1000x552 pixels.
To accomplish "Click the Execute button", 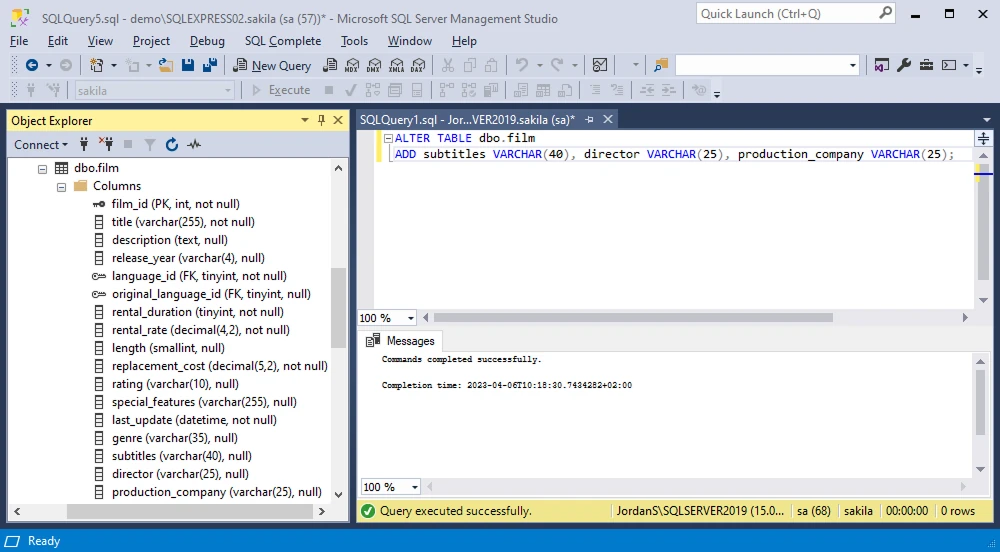I will [x=281, y=91].
